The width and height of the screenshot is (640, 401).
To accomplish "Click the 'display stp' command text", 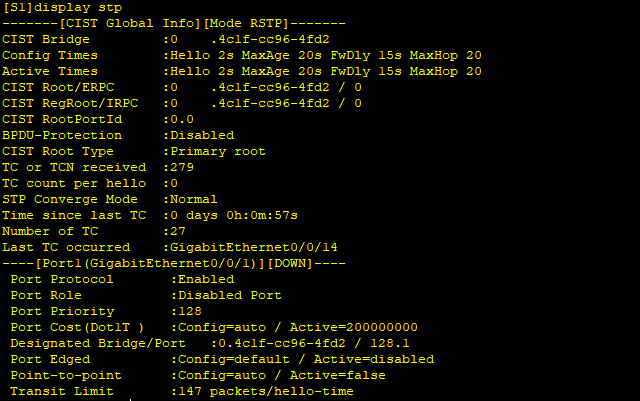I will pos(84,8).
